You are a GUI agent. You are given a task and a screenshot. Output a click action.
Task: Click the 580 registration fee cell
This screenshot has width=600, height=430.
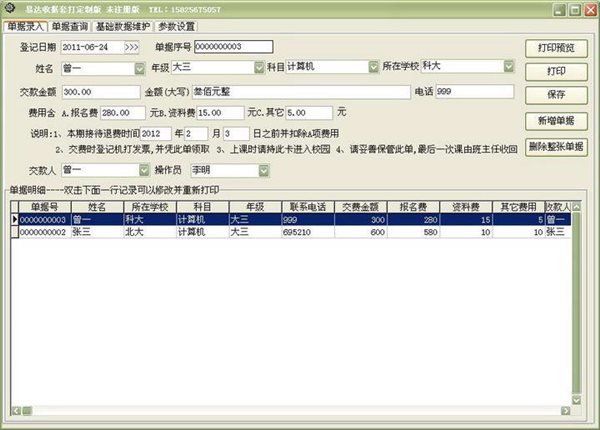[413, 232]
